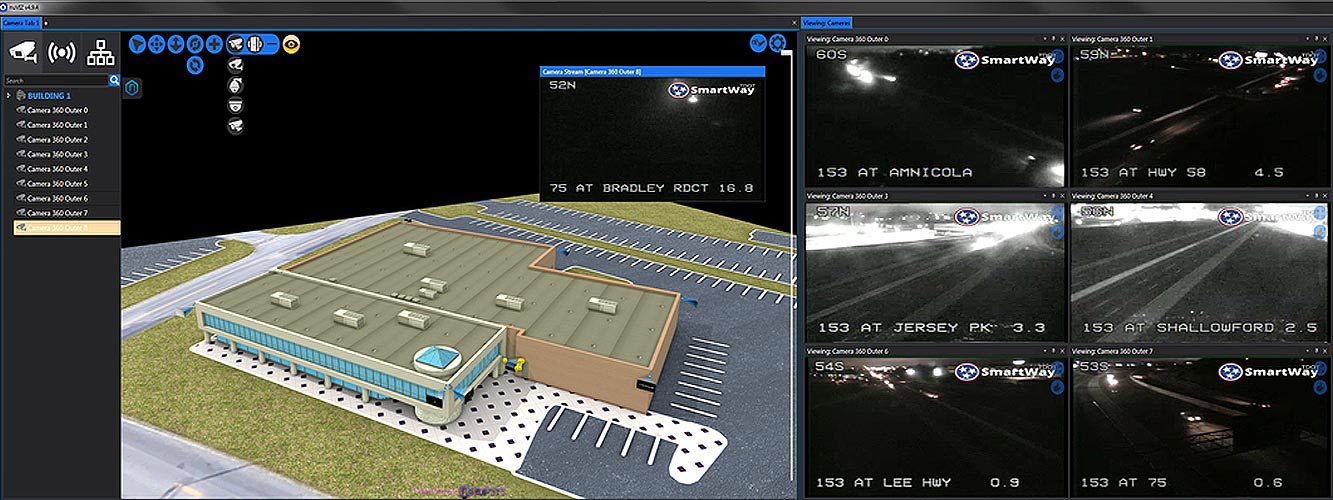Select the orbit rotate tool

195,44
